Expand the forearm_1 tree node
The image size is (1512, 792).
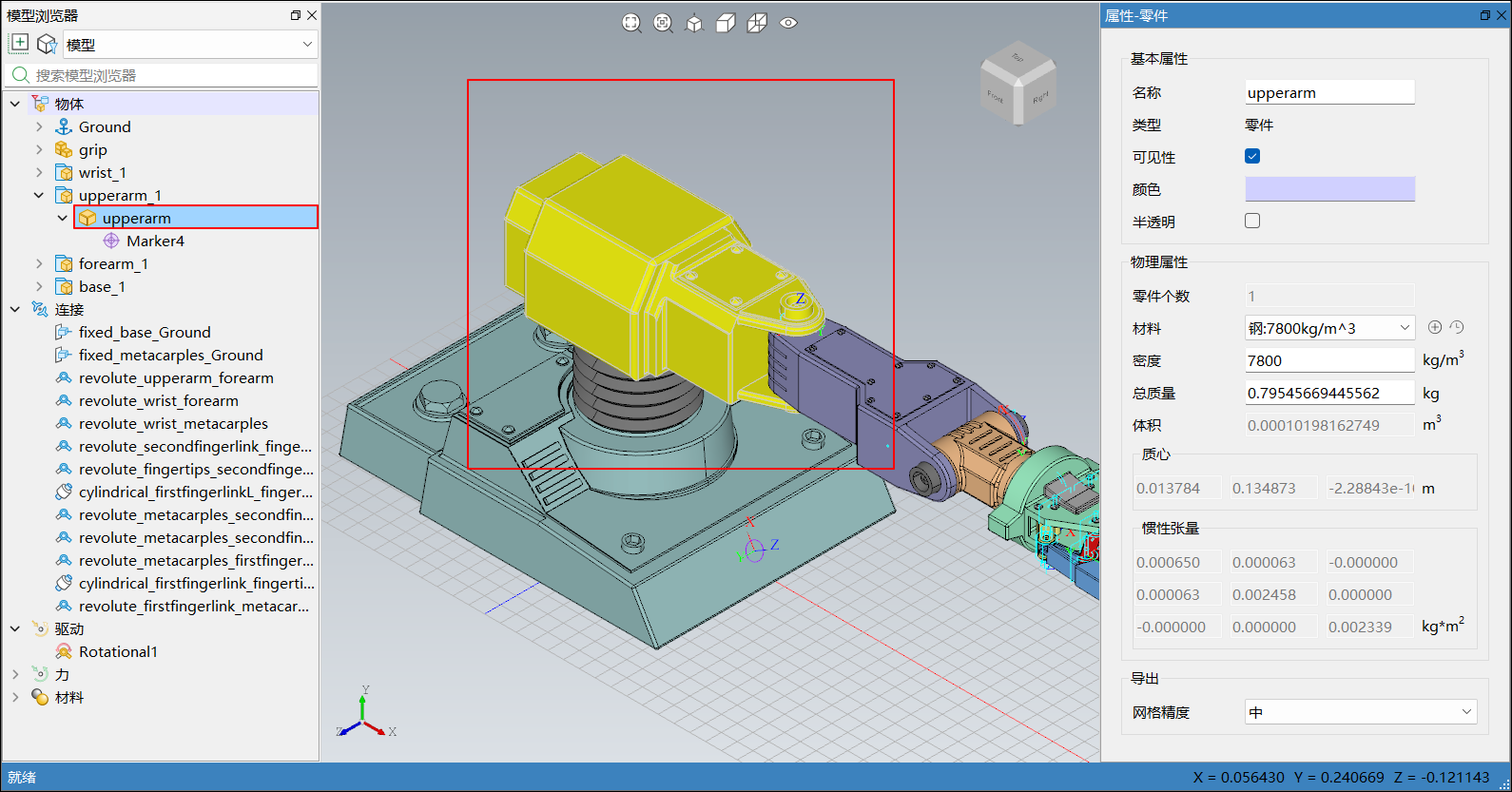[39, 263]
